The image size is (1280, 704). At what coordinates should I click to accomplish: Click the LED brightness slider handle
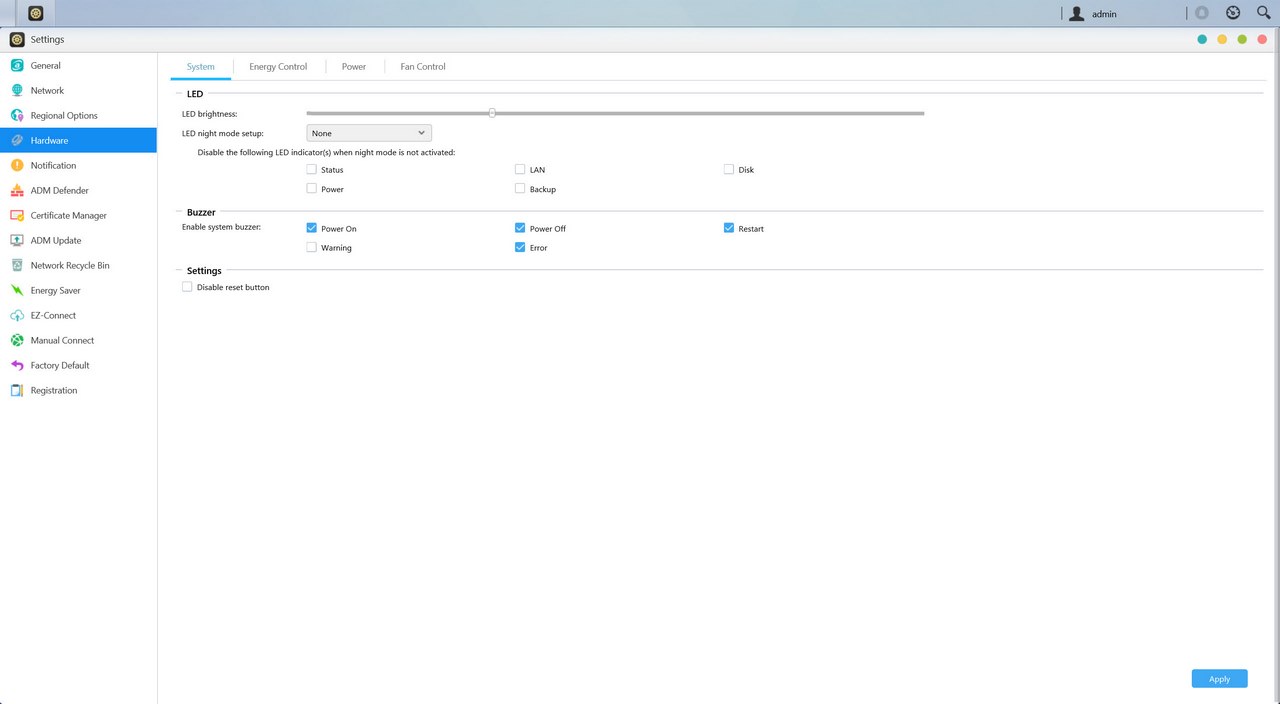click(x=492, y=113)
